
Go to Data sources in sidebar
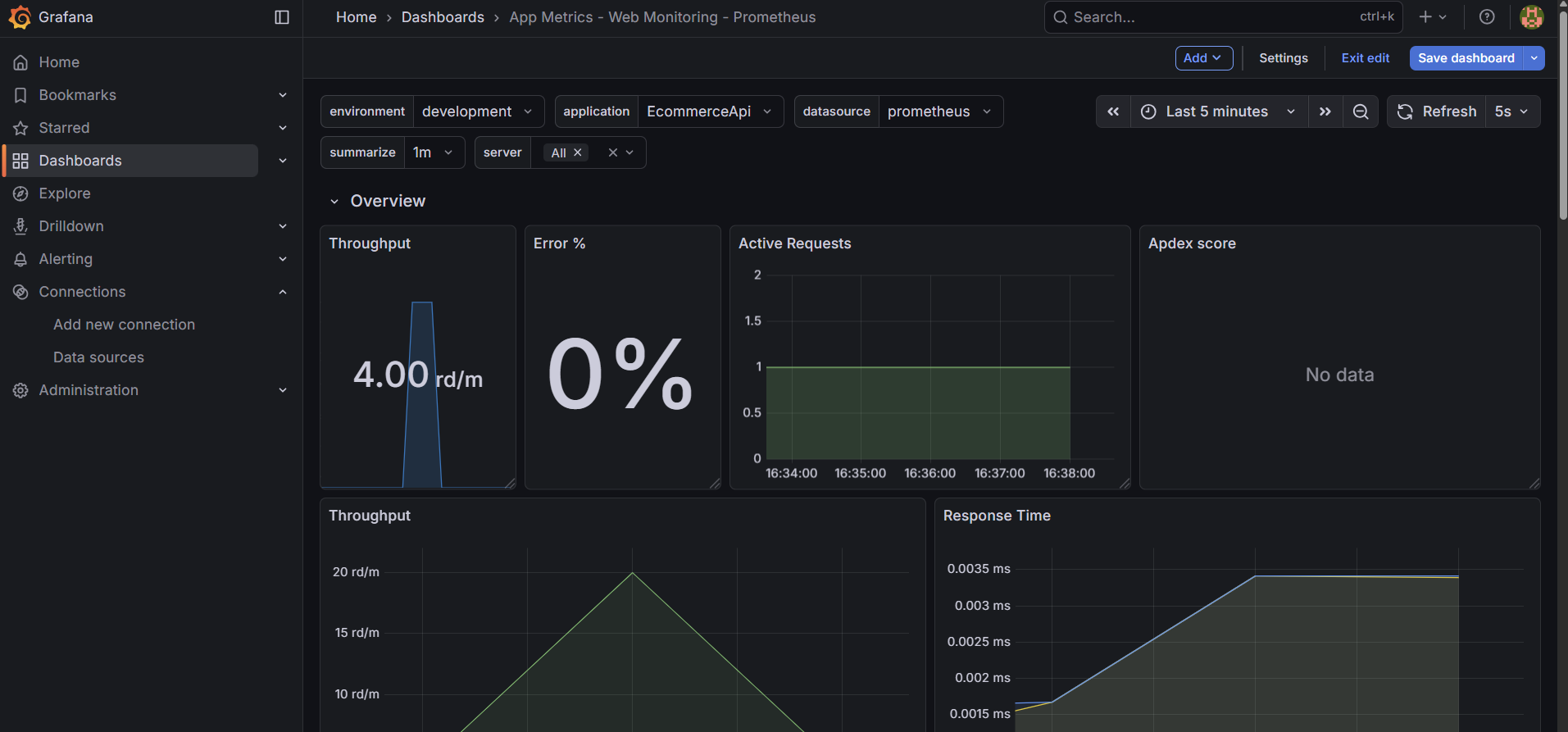tap(98, 357)
